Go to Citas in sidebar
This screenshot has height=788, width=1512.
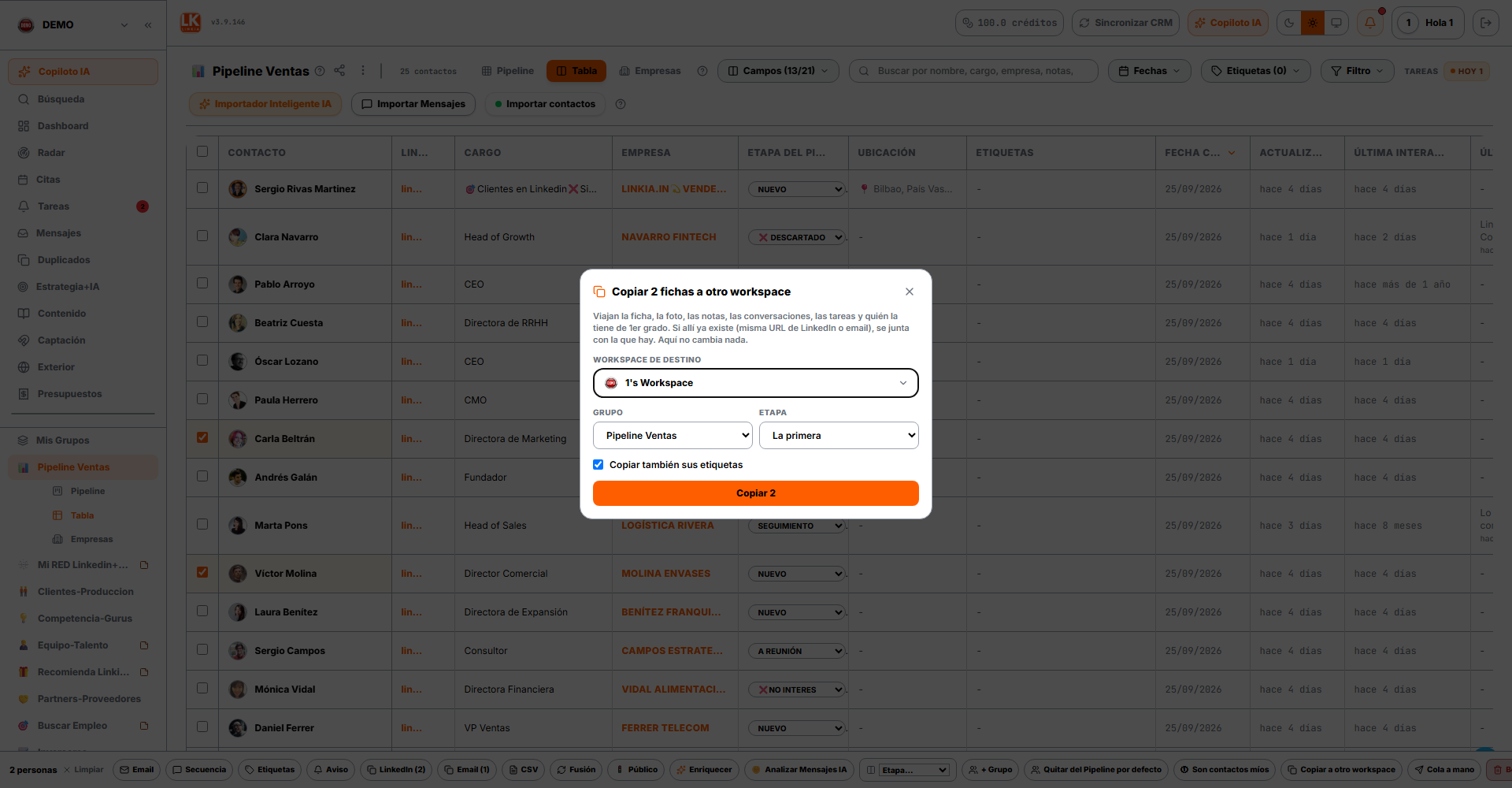coord(83,180)
